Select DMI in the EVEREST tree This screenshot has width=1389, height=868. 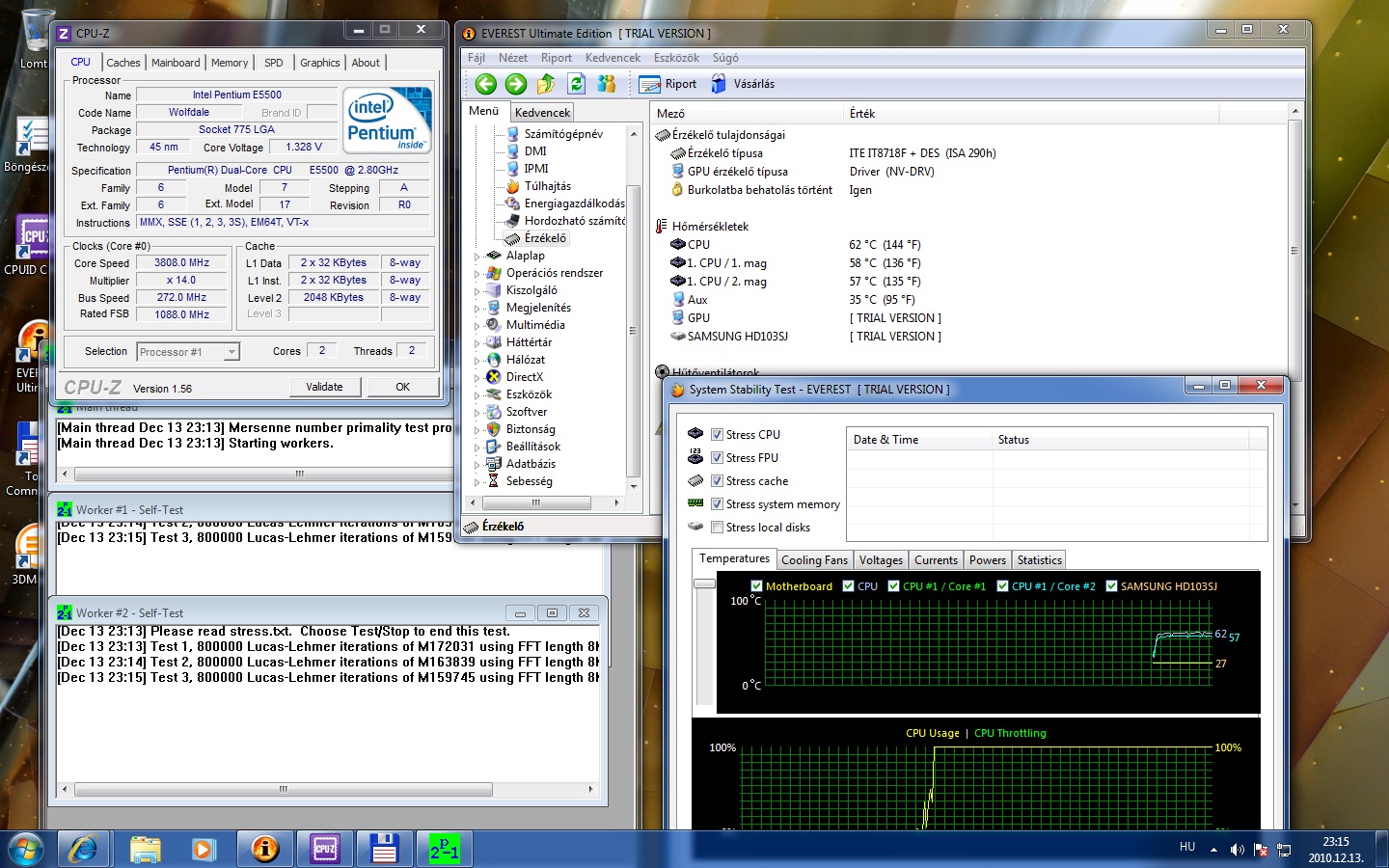[x=535, y=151]
